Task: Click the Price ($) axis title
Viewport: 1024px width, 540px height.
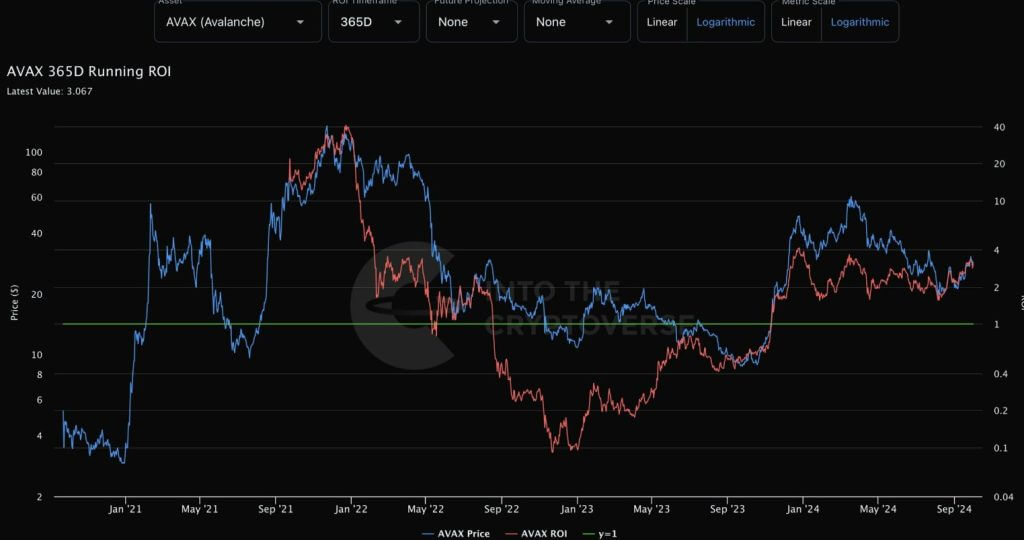Action: [14, 302]
